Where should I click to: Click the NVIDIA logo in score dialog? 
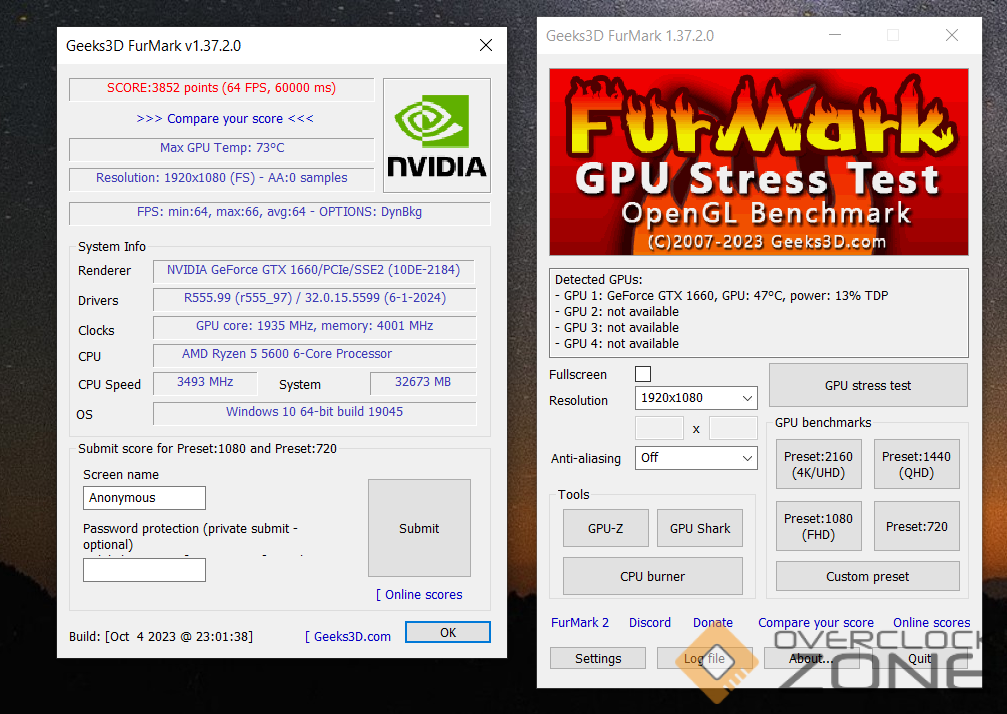[x=437, y=135]
